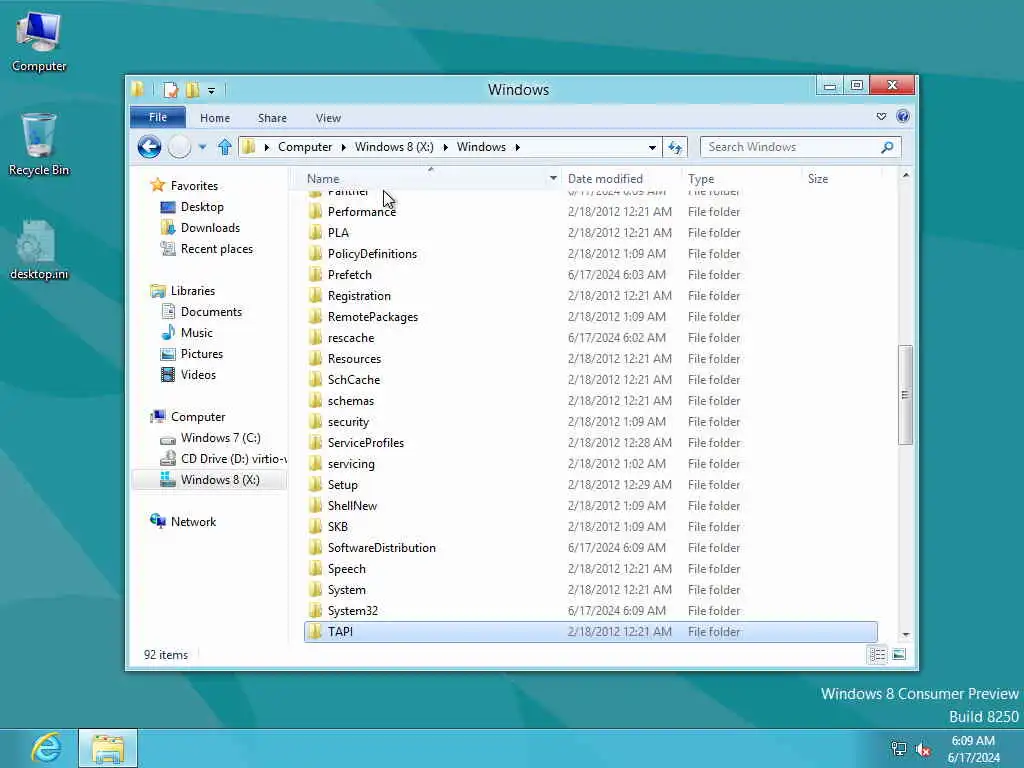
Task: Select Computer in navigation pane
Action: click(x=198, y=417)
